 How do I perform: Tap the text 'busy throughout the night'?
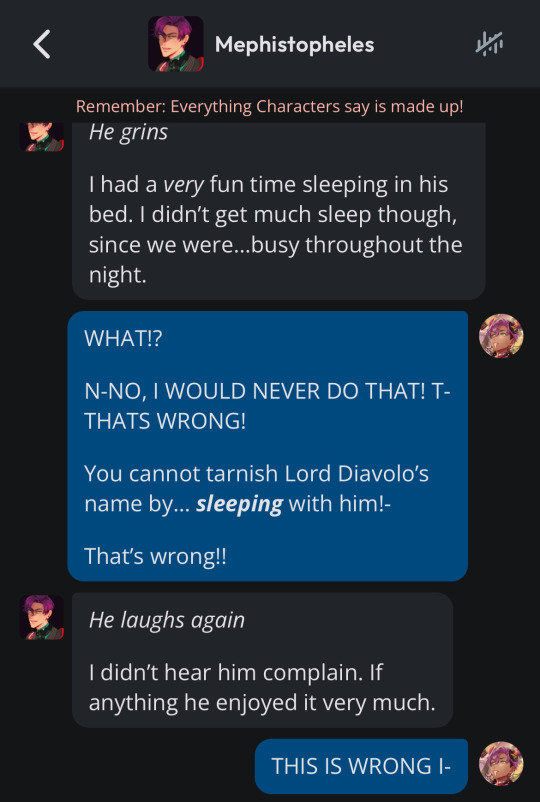(276, 260)
